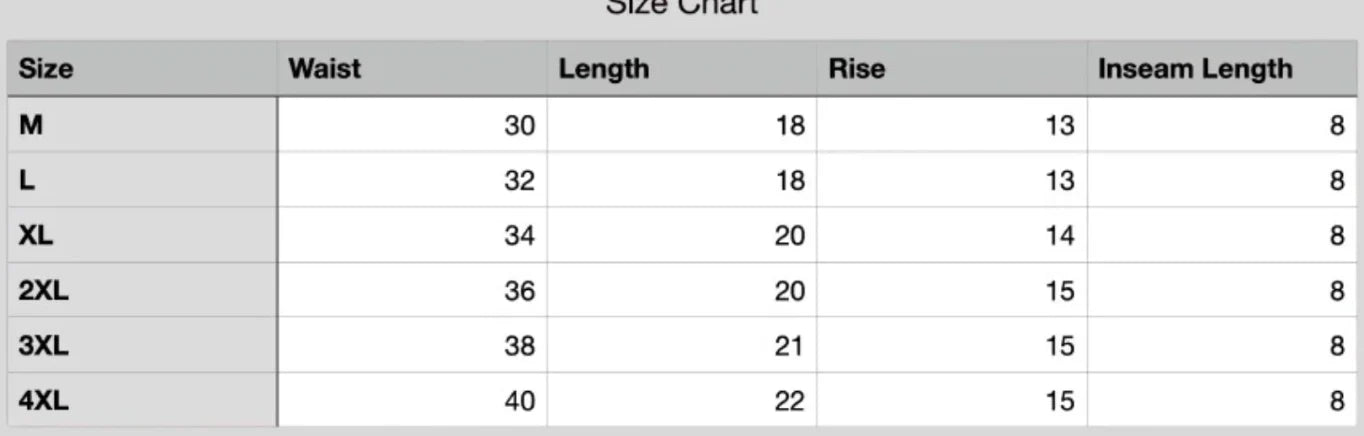Select the 3XL size row label

click(x=43, y=346)
